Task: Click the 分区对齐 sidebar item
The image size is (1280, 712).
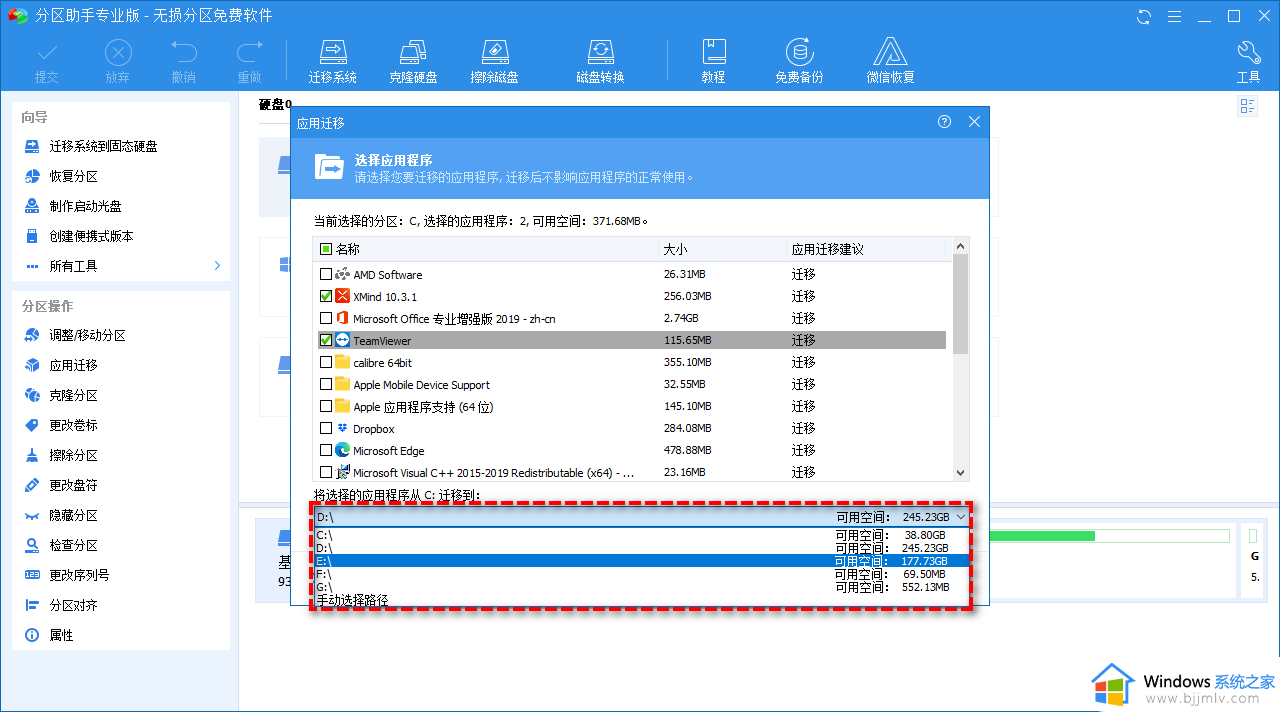Action: pos(74,605)
